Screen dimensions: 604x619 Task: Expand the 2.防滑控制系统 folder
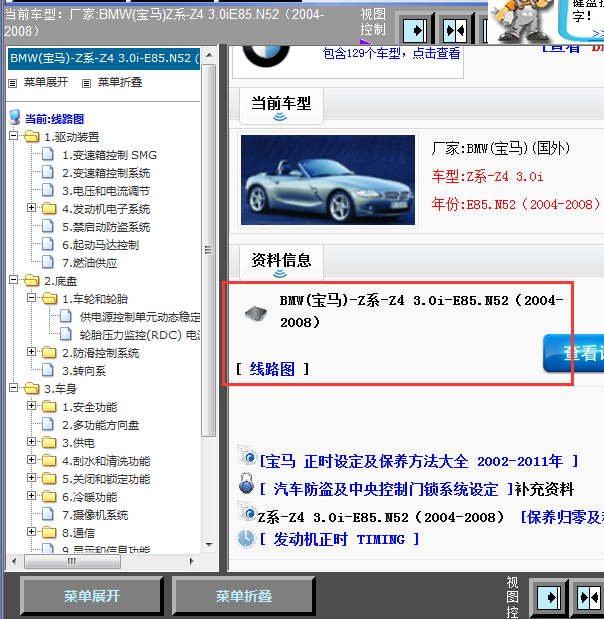(x=32, y=352)
